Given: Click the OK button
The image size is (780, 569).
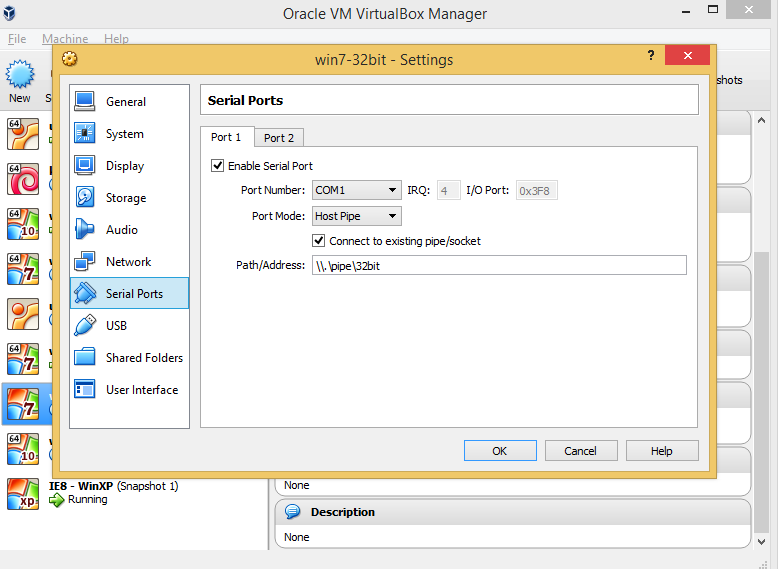Looking at the screenshot, I should [x=500, y=451].
